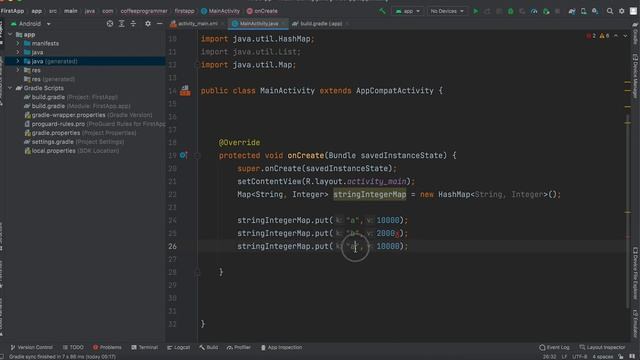Collapse the app module tree node
Image resolution: width=640 pixels, height=360 pixels.
[x=10, y=35]
